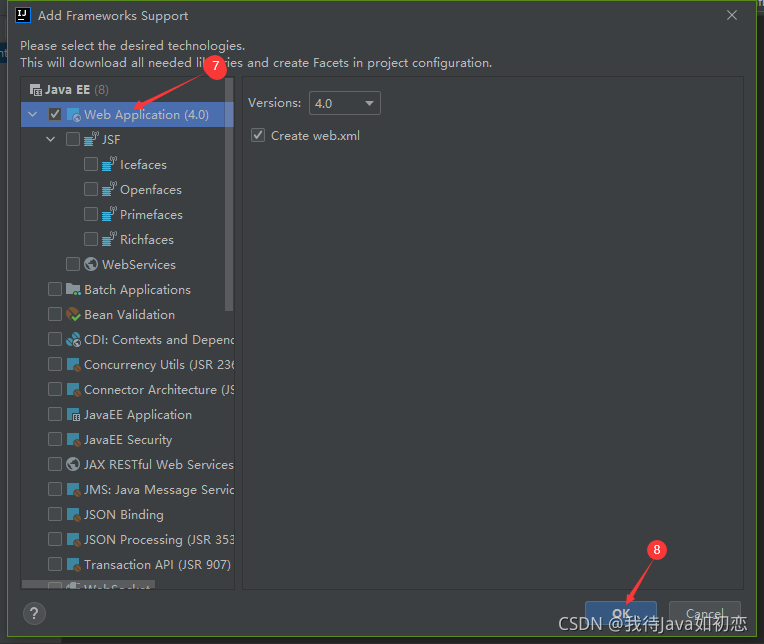Select the Web Application (4.0) row text
Screen dimensions: 764x644
(x=146, y=115)
